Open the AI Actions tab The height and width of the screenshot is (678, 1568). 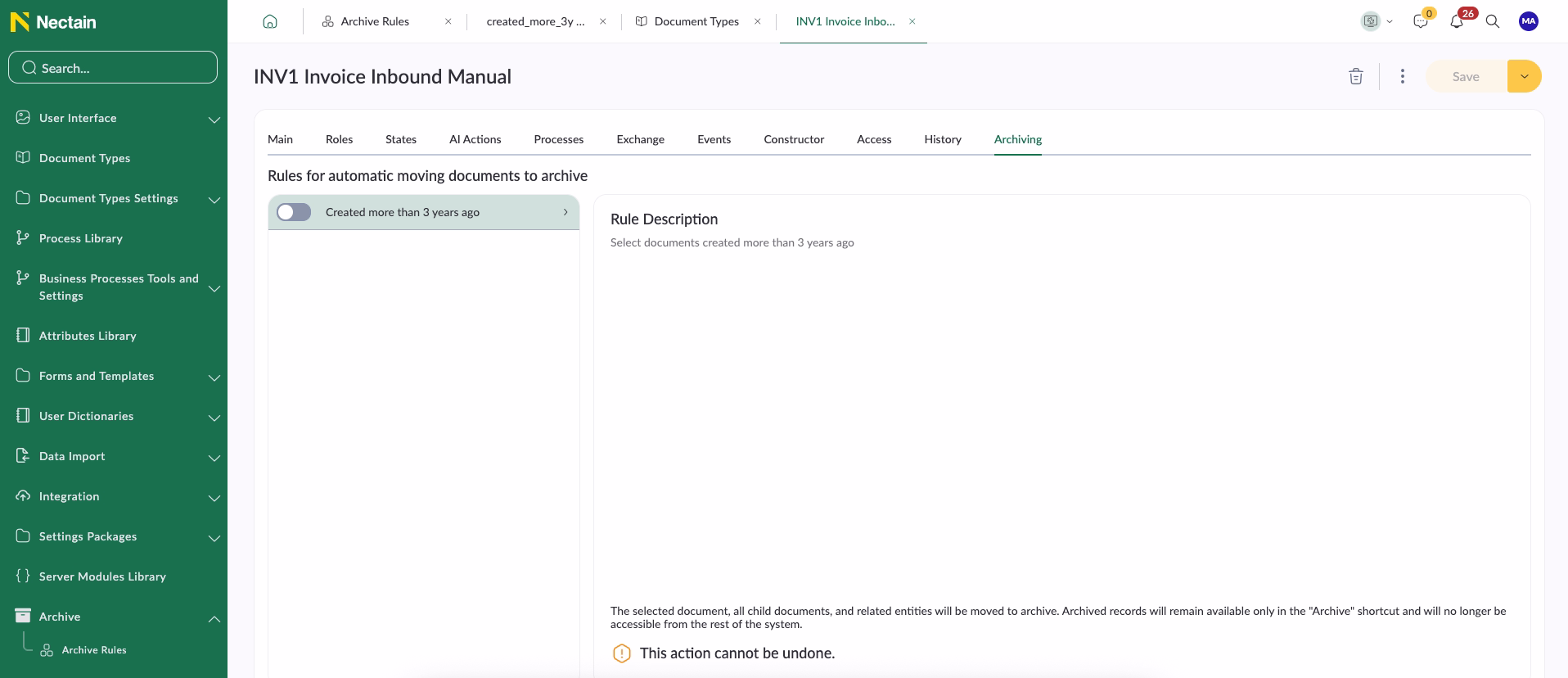pyautogui.click(x=475, y=139)
